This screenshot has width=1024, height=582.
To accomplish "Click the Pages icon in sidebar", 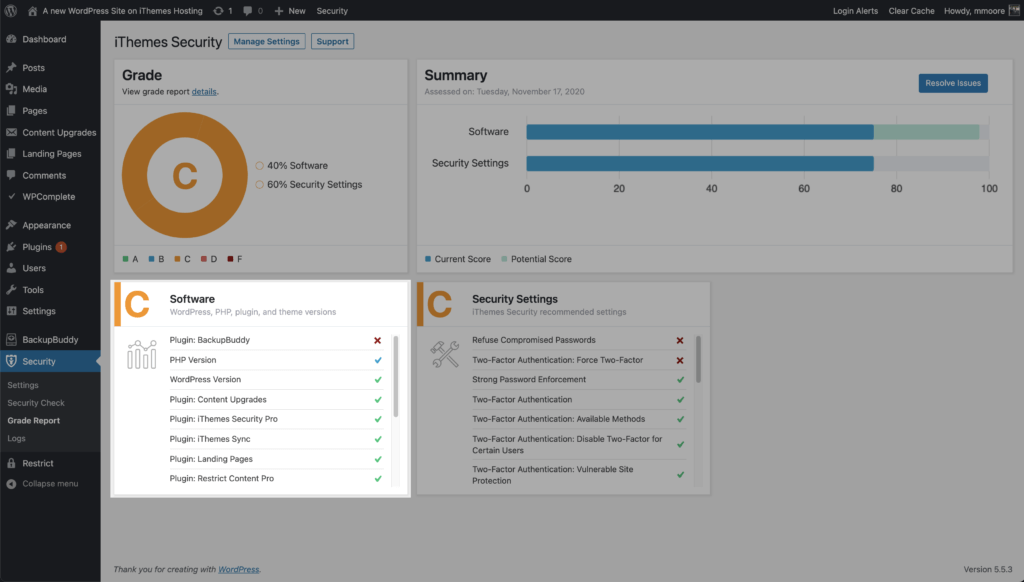I will (x=11, y=110).
